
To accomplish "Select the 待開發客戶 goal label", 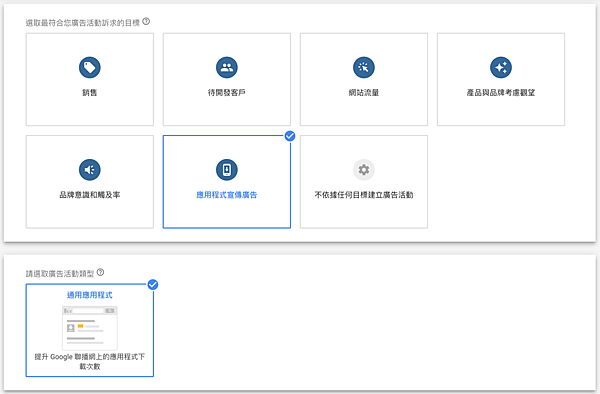I will tap(227, 93).
